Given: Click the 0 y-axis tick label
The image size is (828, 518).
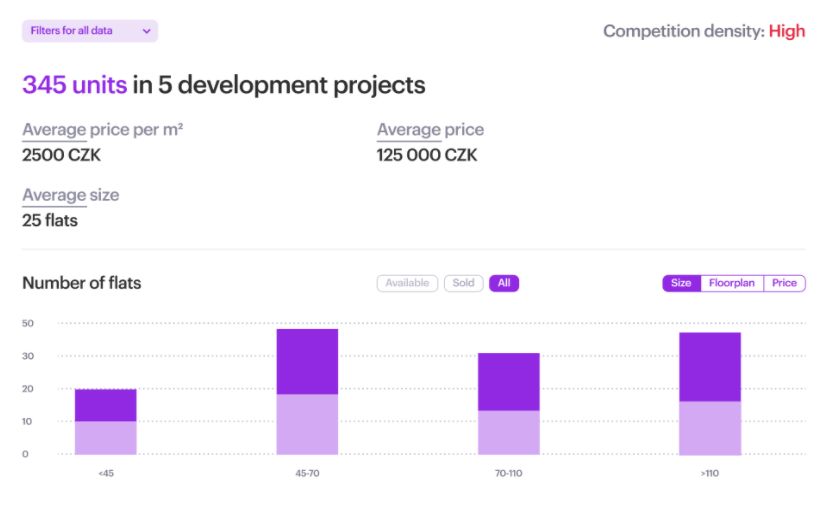Looking at the screenshot, I should click(25, 454).
